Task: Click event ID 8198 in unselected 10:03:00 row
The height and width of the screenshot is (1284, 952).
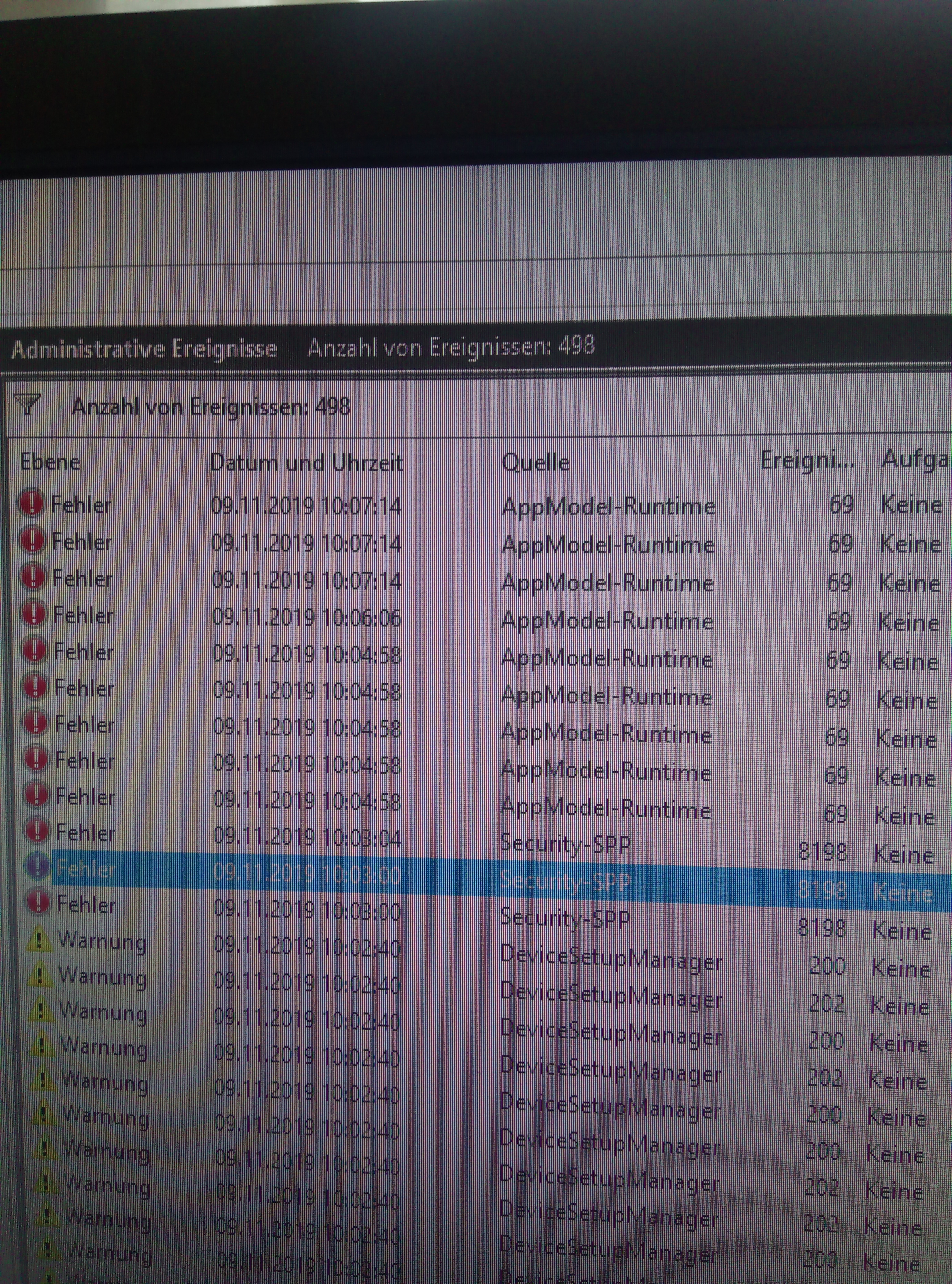Action: [x=822, y=928]
